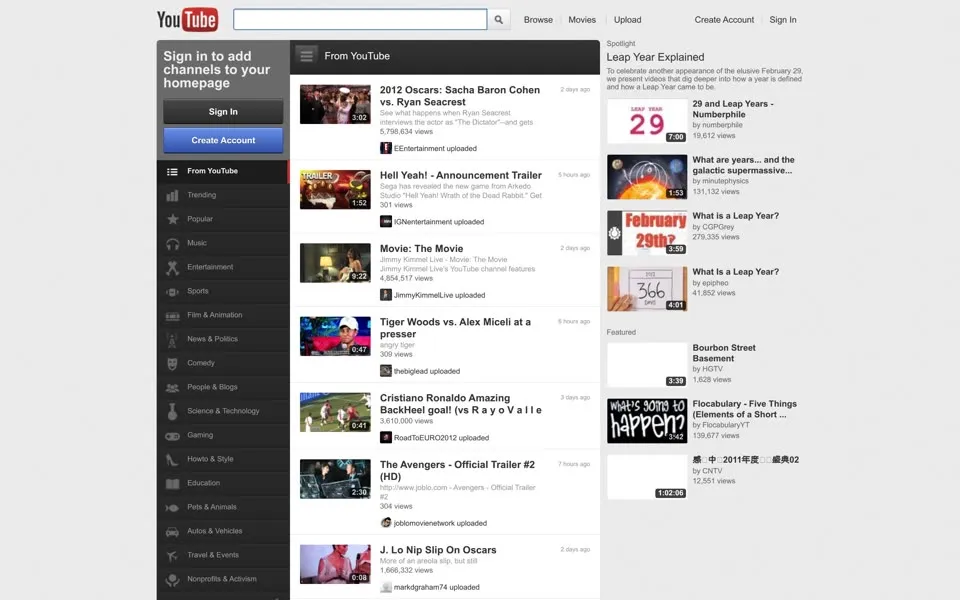Screen dimensions: 960x600
Task: Click the dark Sign In sidebar button
Action: point(223,112)
